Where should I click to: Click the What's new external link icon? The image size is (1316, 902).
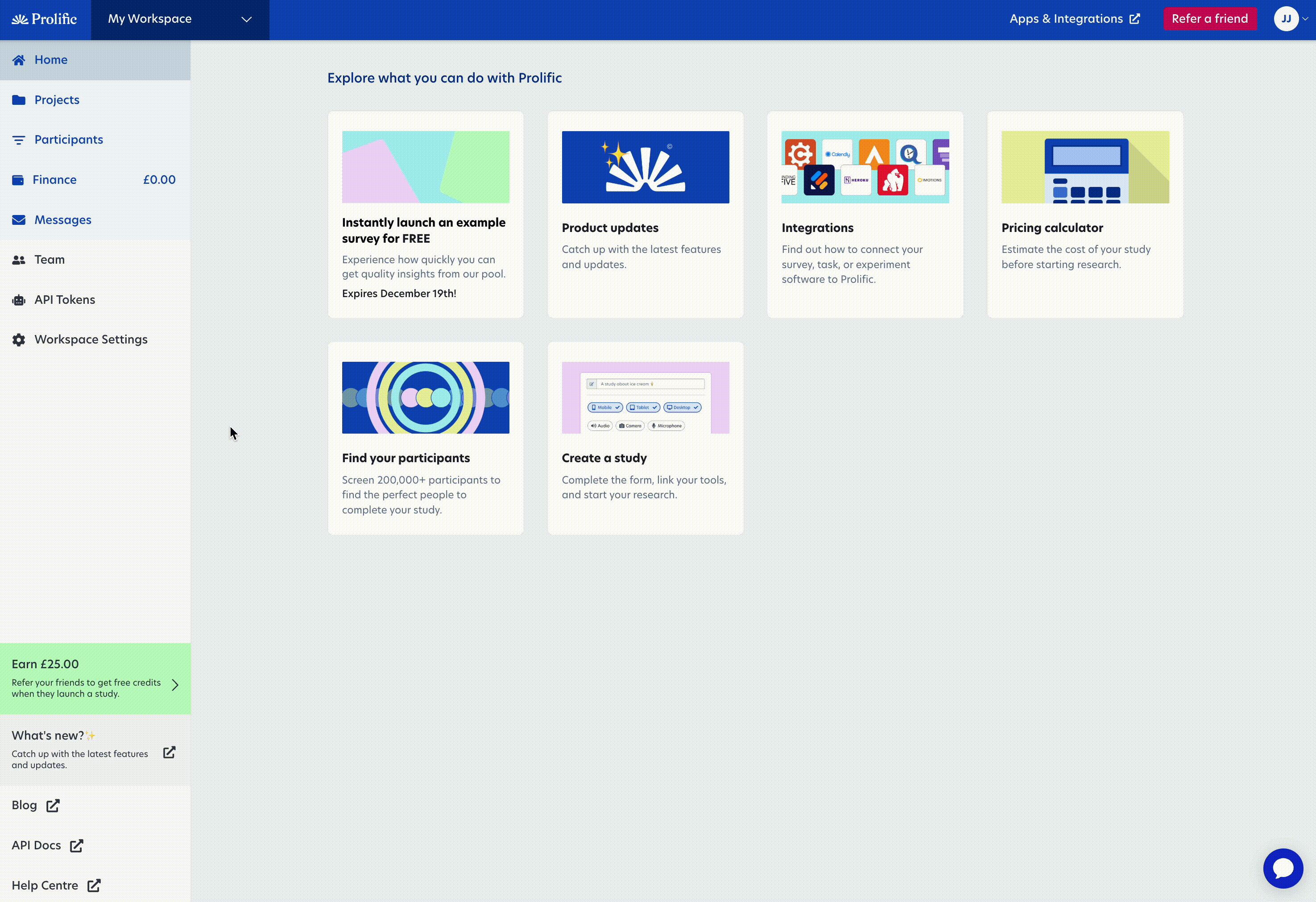(170, 752)
